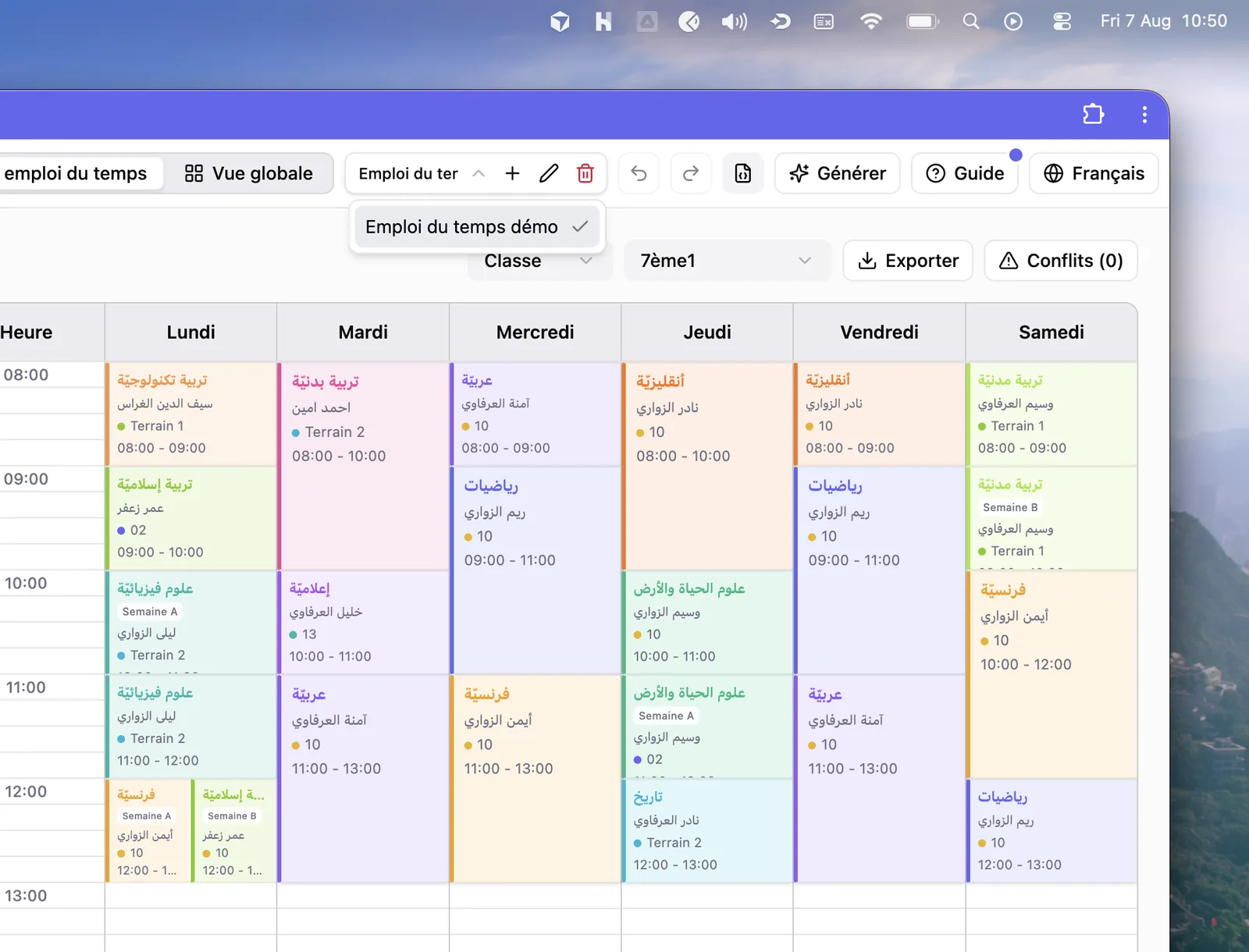Click the battery icon in menu bar

tap(923, 21)
